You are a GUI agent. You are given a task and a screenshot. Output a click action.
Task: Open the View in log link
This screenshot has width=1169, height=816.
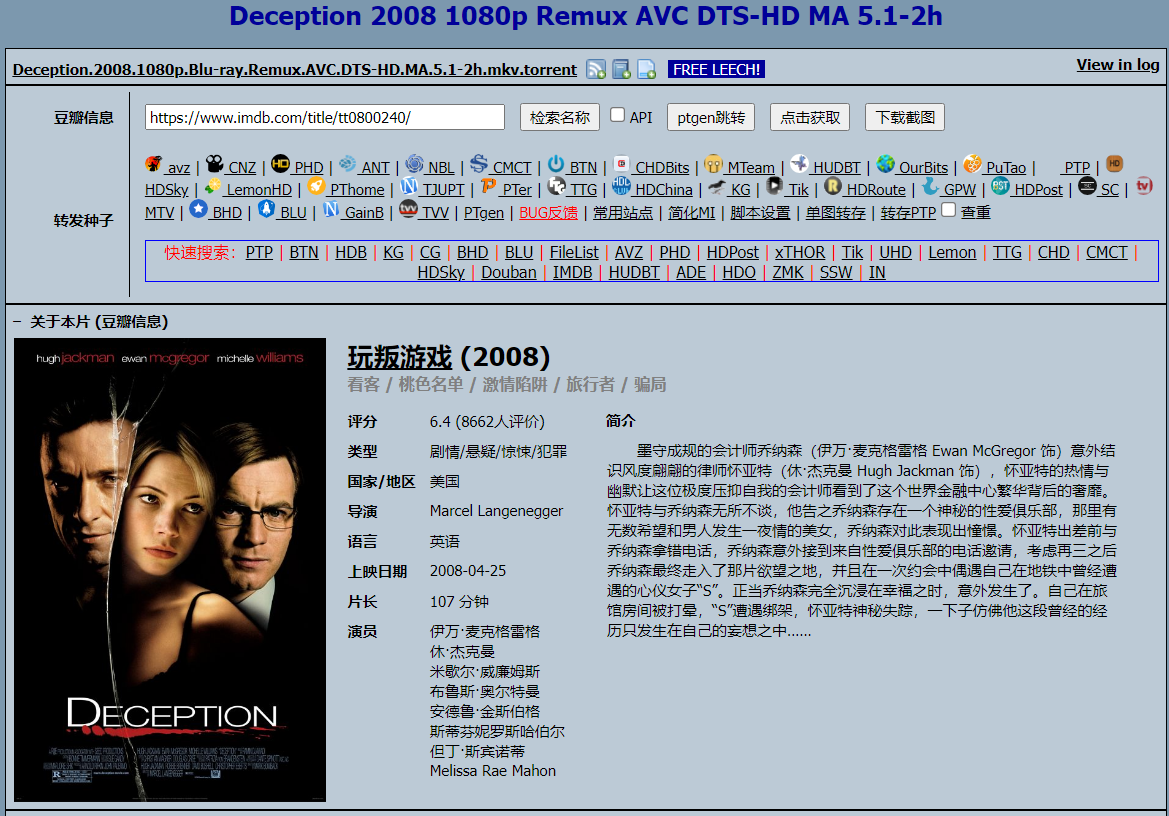tap(1118, 65)
